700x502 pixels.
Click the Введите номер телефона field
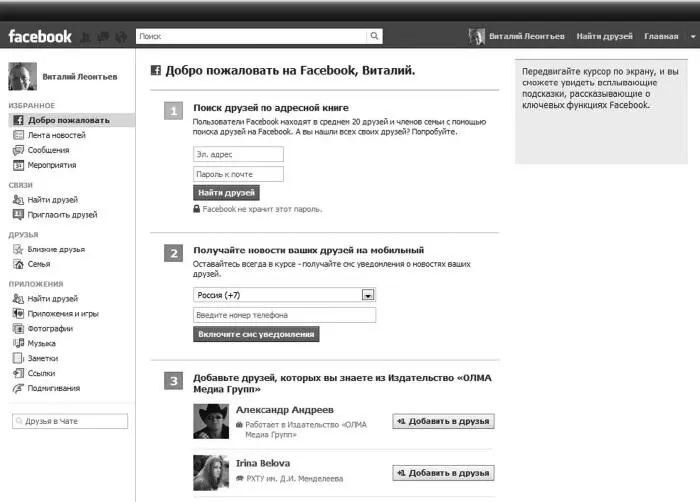tap(284, 315)
